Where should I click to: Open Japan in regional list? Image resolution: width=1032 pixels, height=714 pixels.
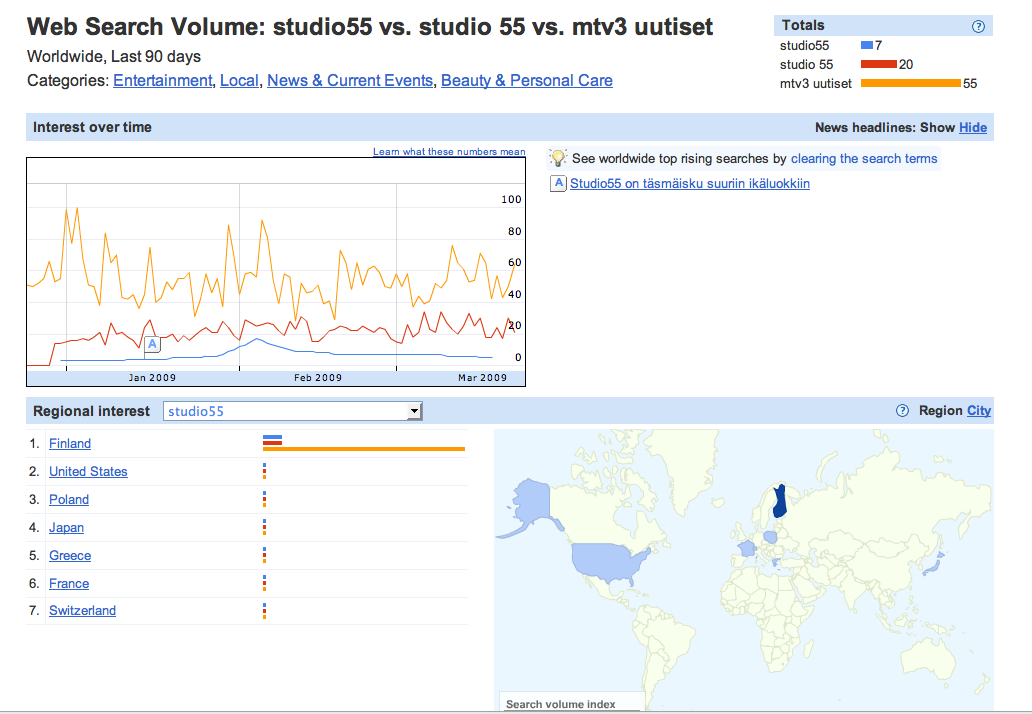(x=66, y=528)
